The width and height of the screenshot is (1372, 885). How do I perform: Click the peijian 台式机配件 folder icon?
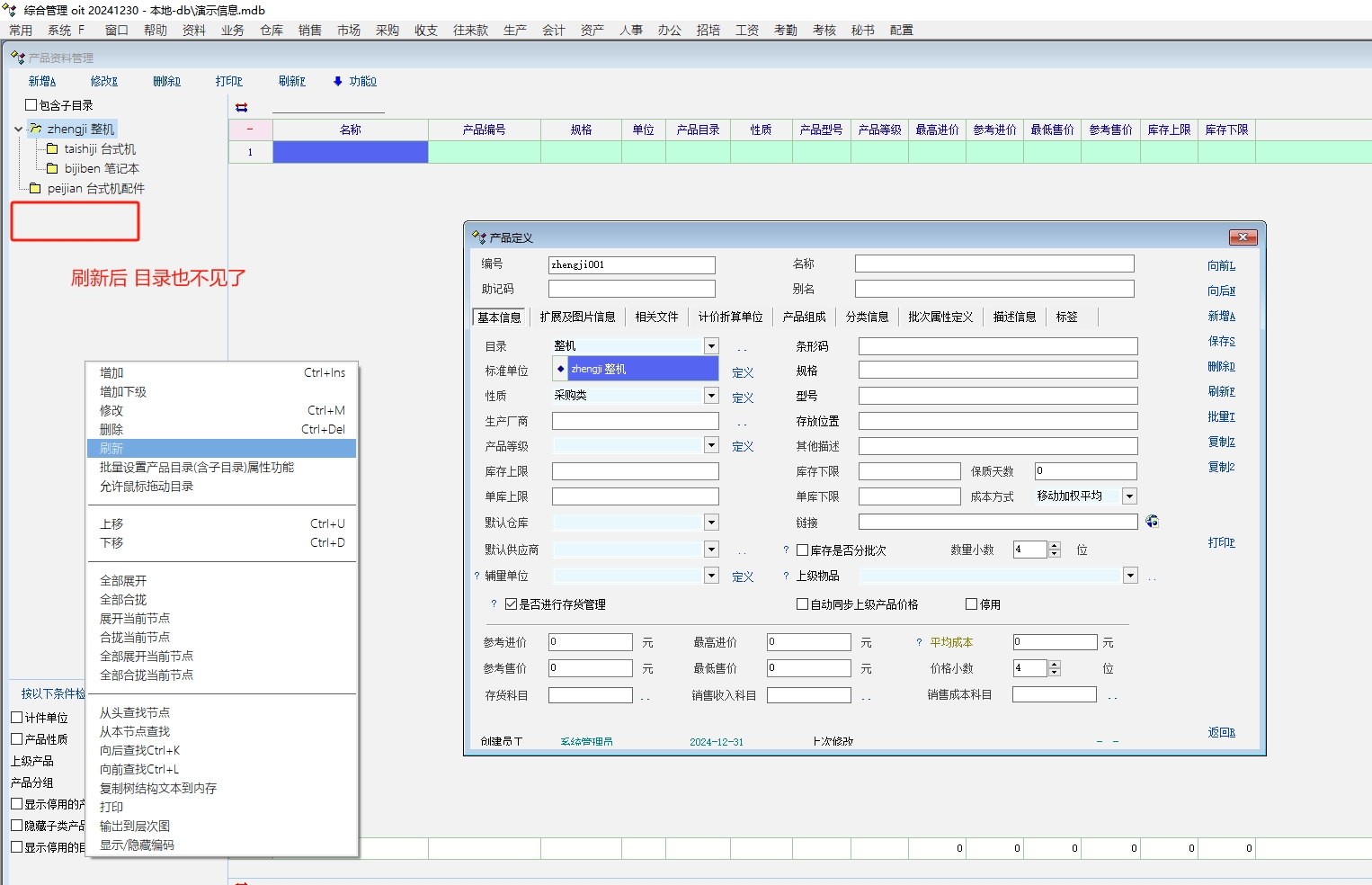[x=35, y=189]
